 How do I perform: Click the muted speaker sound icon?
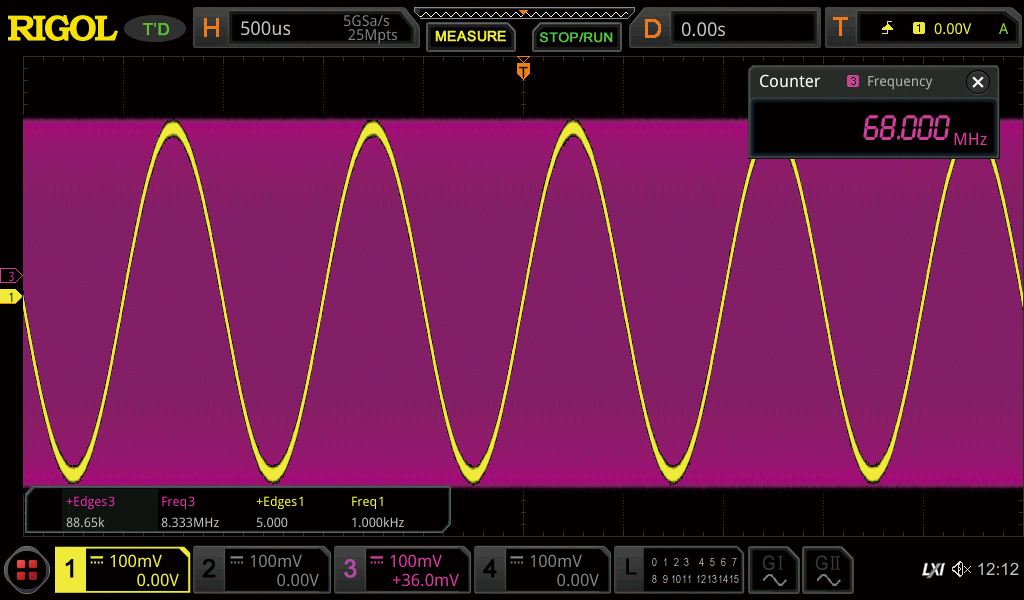961,570
